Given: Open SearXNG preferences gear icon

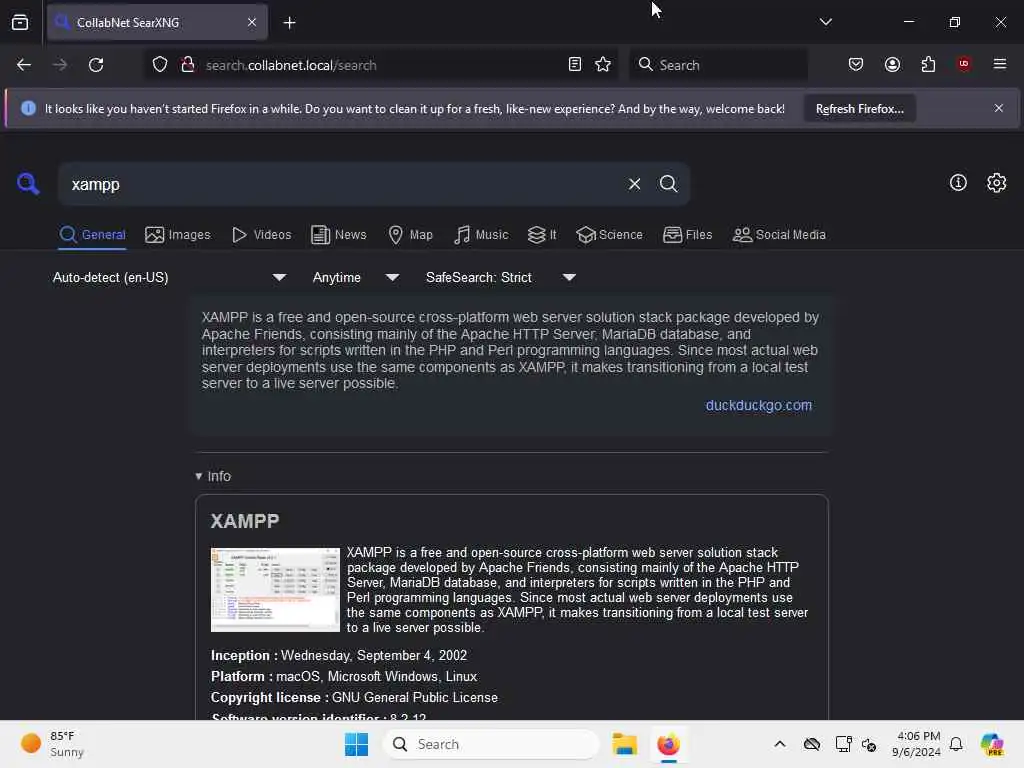Looking at the screenshot, I should click(997, 183).
